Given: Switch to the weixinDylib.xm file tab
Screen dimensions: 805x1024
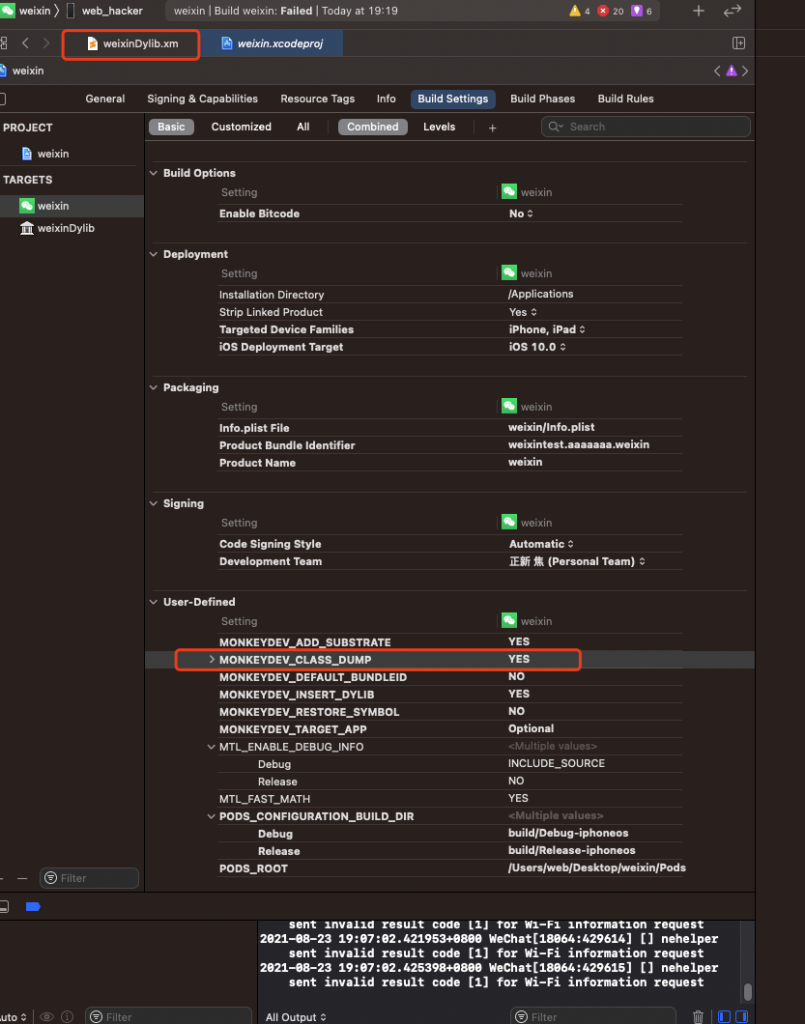Looking at the screenshot, I should [131, 44].
